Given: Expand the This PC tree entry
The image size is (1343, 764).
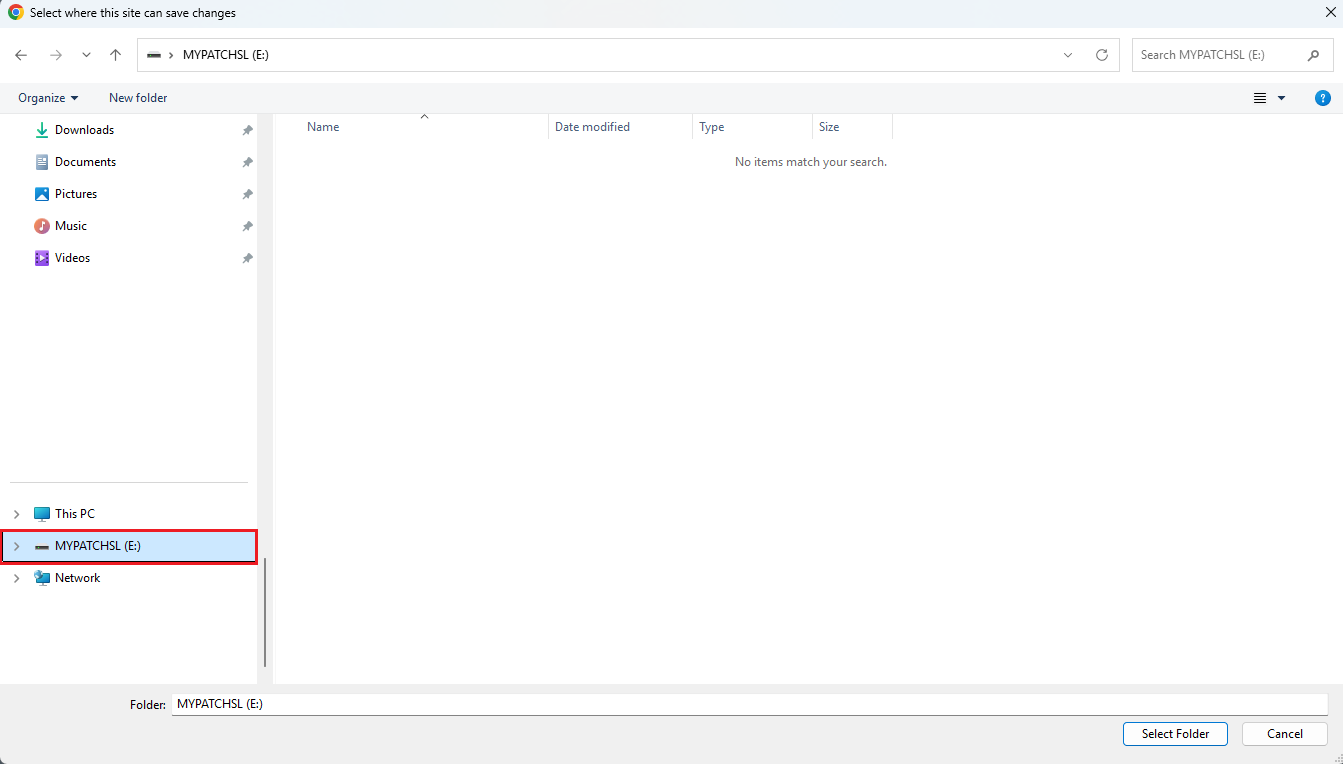Looking at the screenshot, I should [15, 513].
